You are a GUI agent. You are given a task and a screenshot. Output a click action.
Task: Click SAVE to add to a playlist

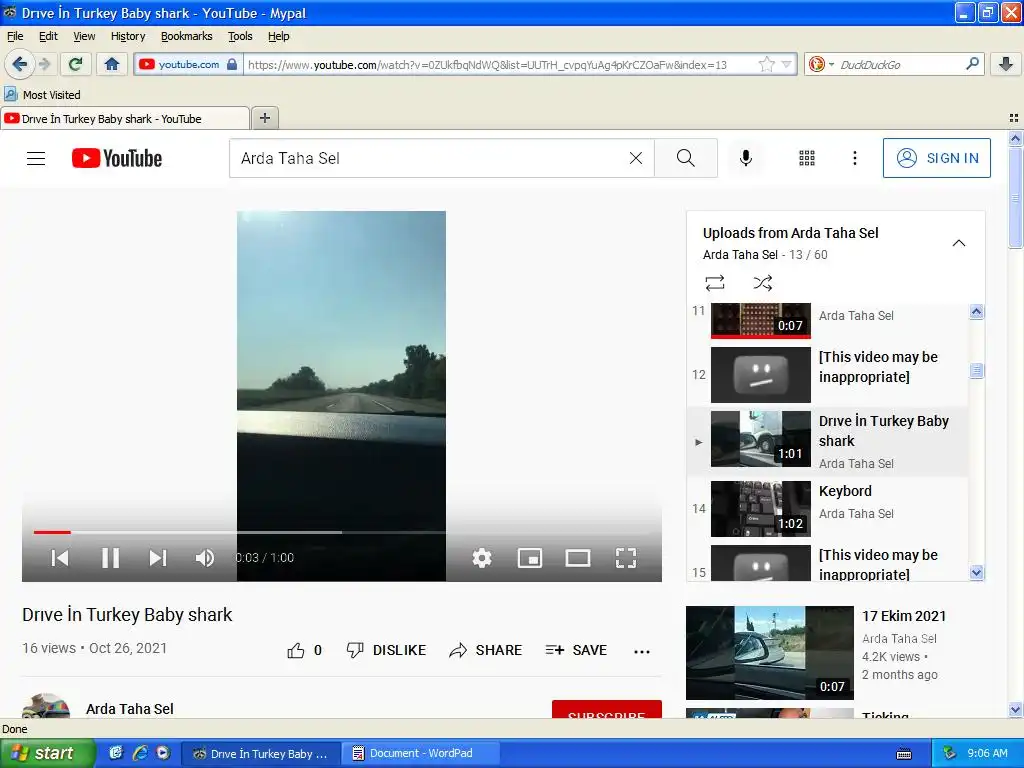click(576, 650)
